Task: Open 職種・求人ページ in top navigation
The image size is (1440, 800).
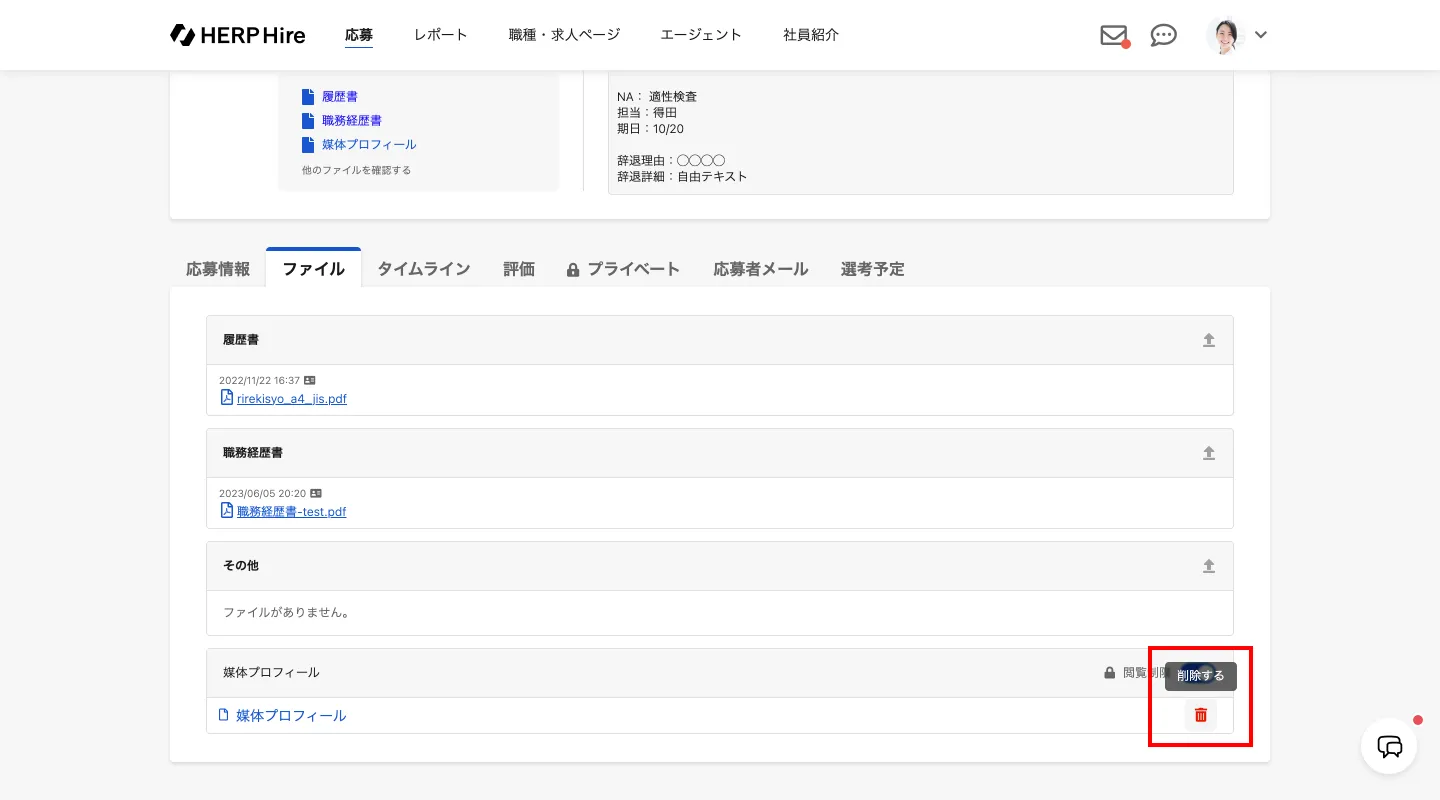Action: click(x=565, y=35)
